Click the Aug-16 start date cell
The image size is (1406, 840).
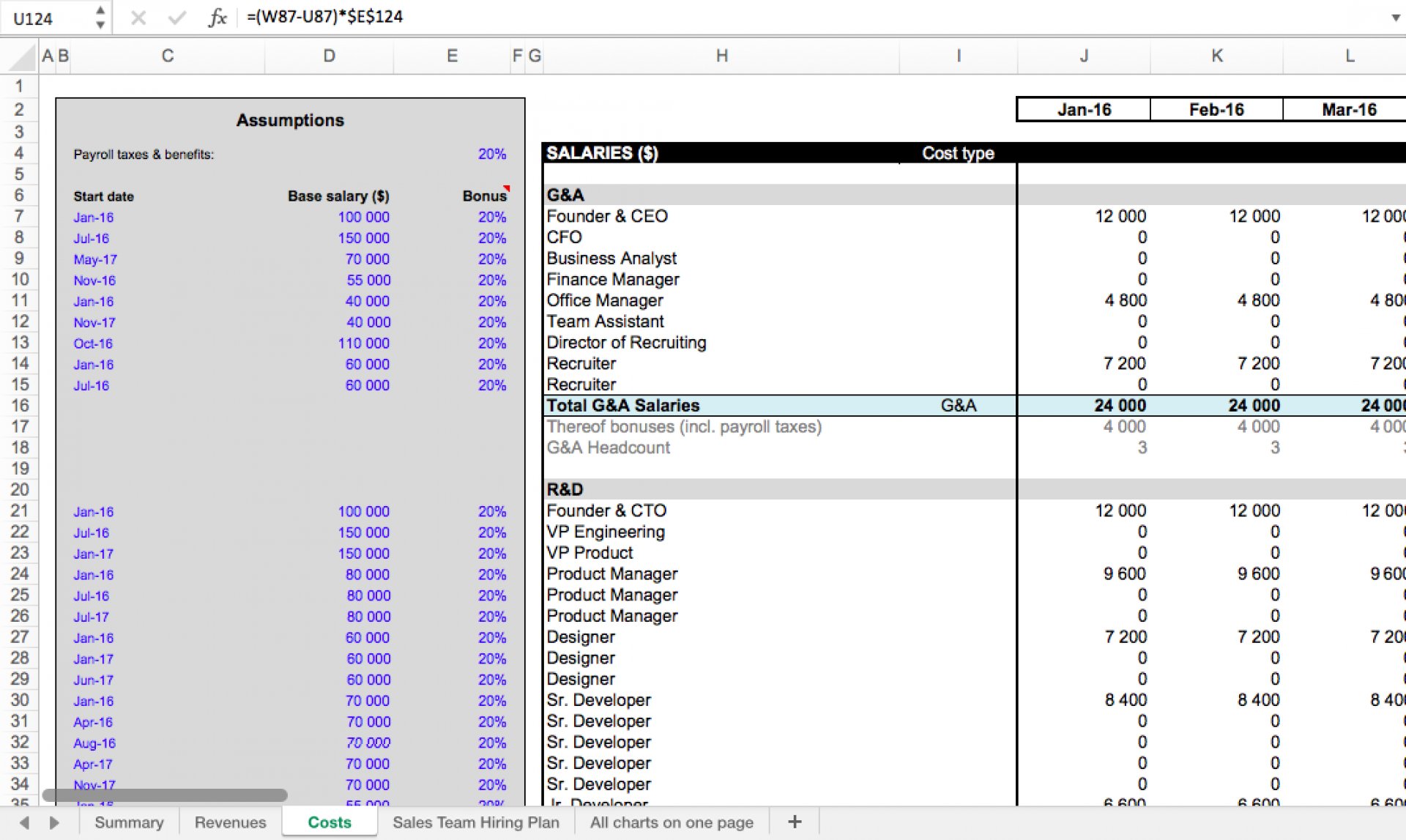pos(94,743)
